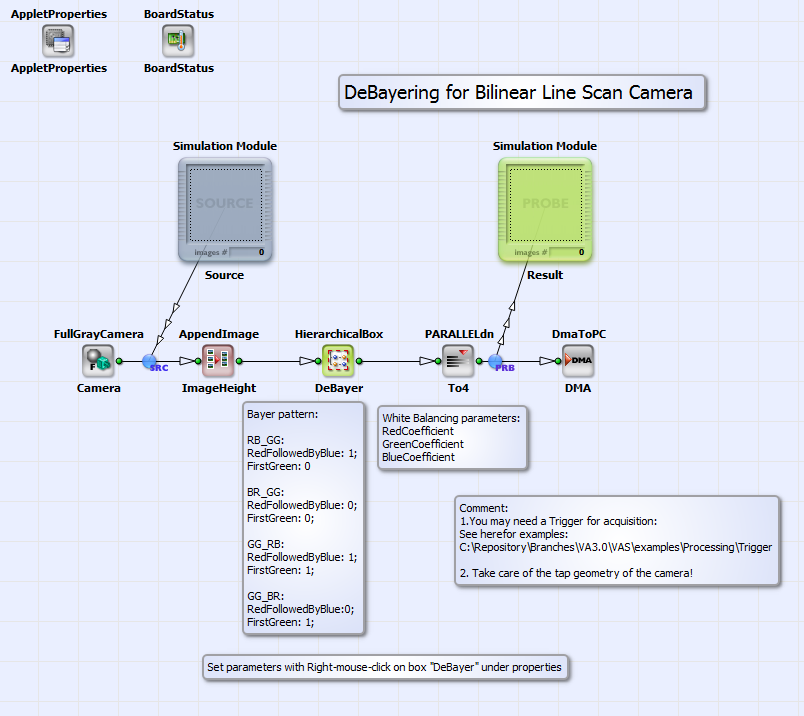Open the BoardStatus module

178,41
